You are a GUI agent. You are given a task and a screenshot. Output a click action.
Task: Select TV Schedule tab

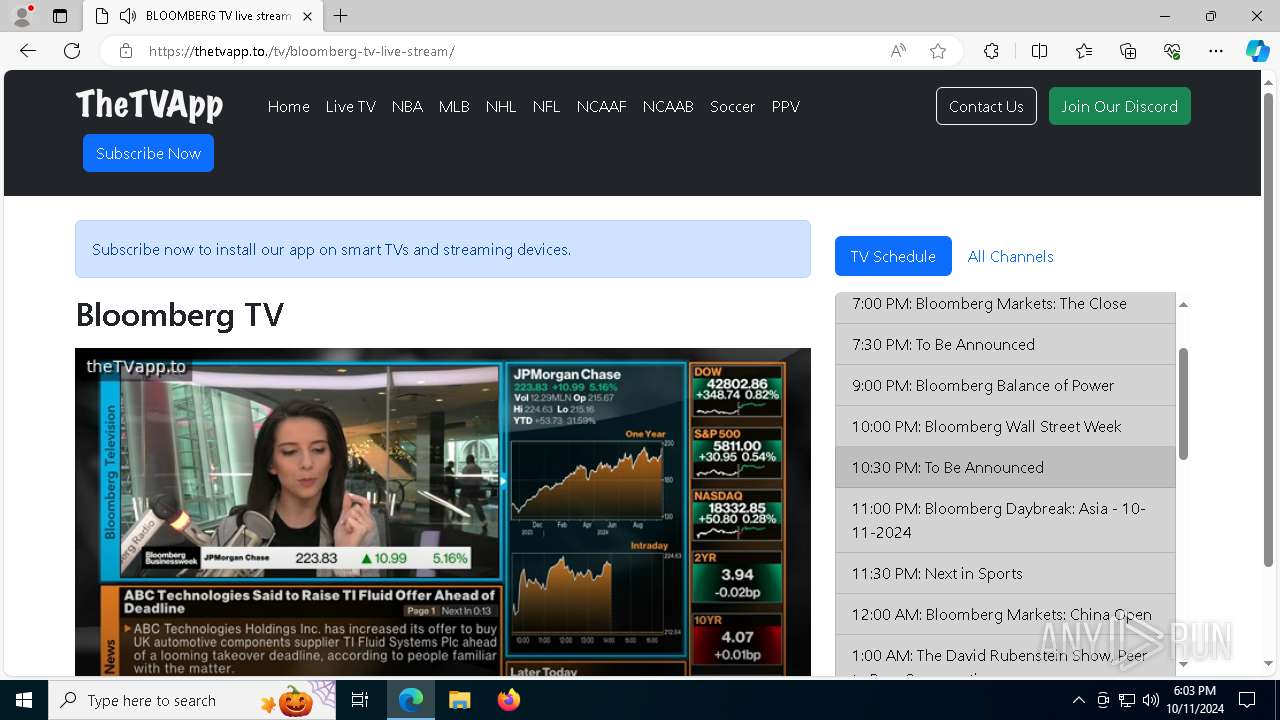pos(893,256)
